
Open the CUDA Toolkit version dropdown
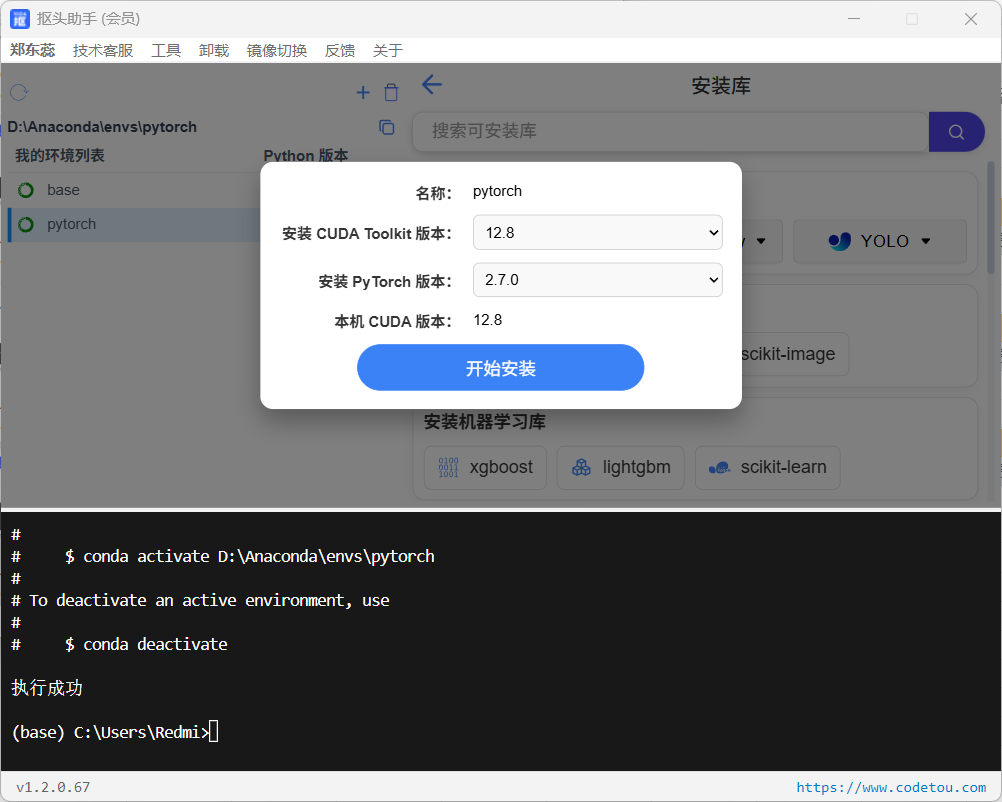click(x=597, y=233)
